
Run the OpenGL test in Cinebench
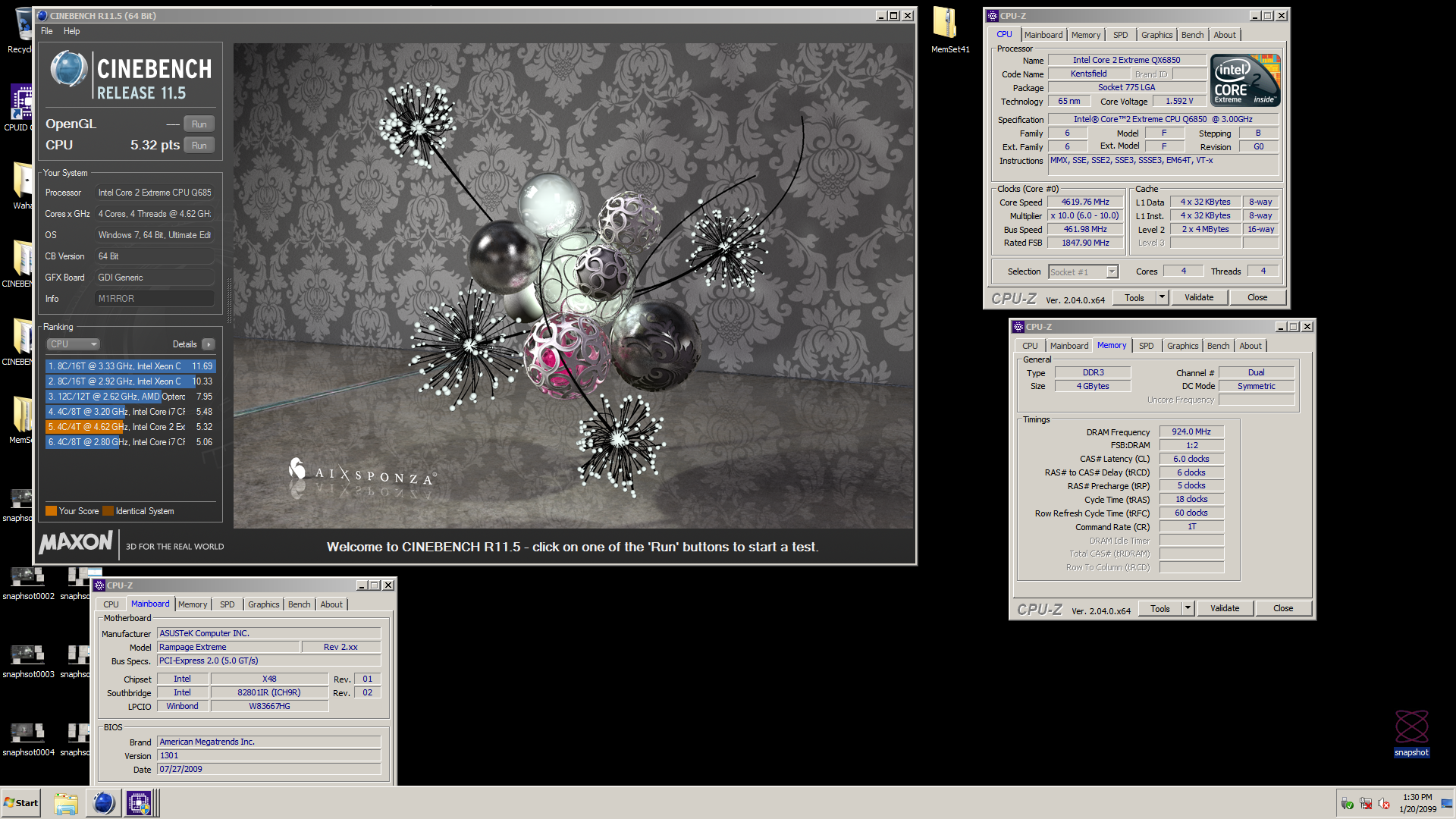(x=199, y=124)
